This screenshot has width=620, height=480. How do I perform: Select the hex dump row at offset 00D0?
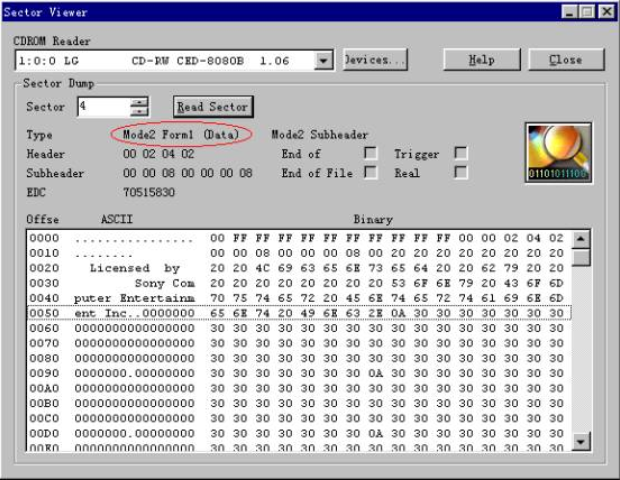click(x=299, y=433)
